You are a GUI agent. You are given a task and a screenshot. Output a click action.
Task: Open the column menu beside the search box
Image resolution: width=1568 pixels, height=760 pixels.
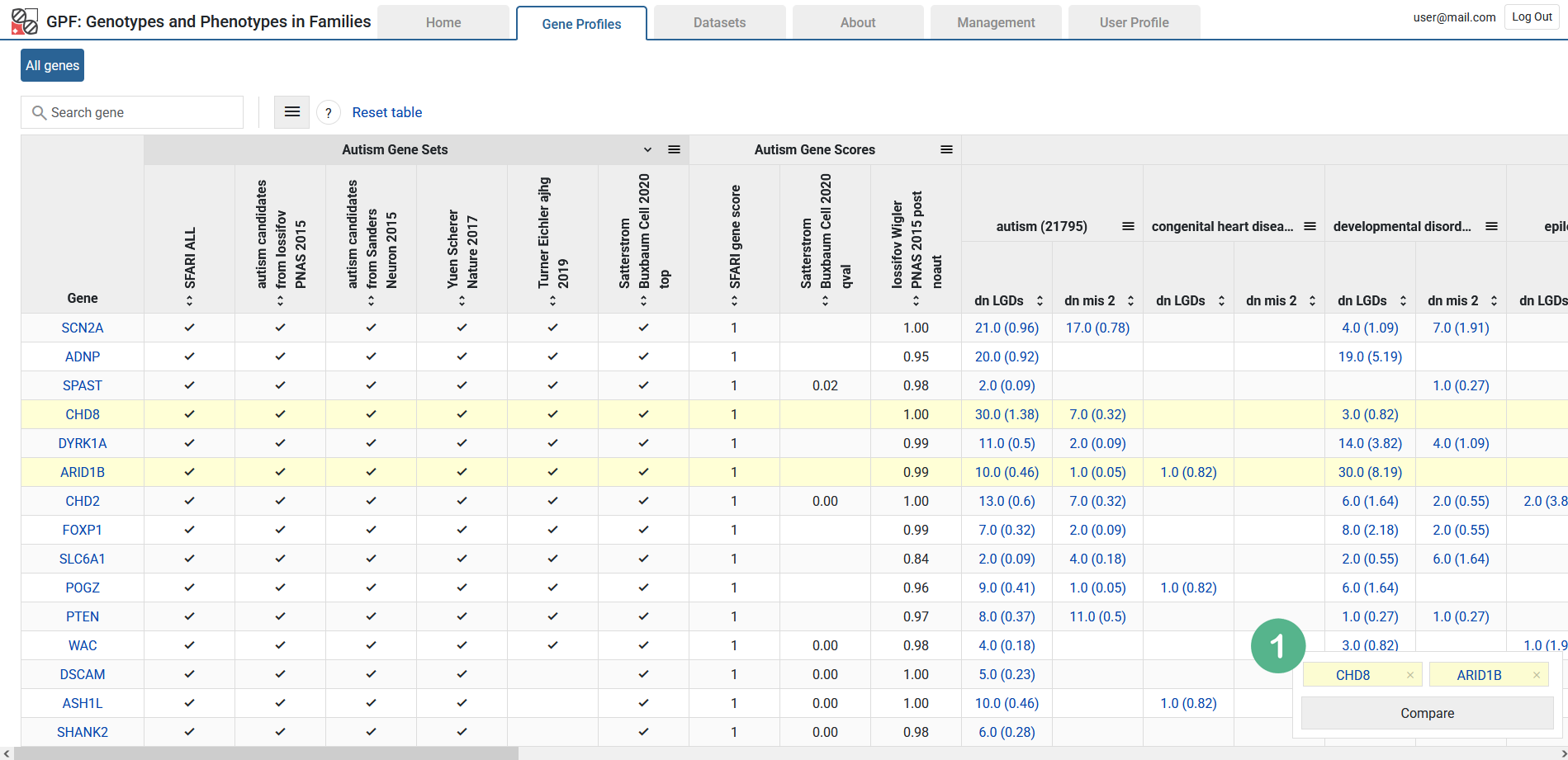[x=292, y=112]
